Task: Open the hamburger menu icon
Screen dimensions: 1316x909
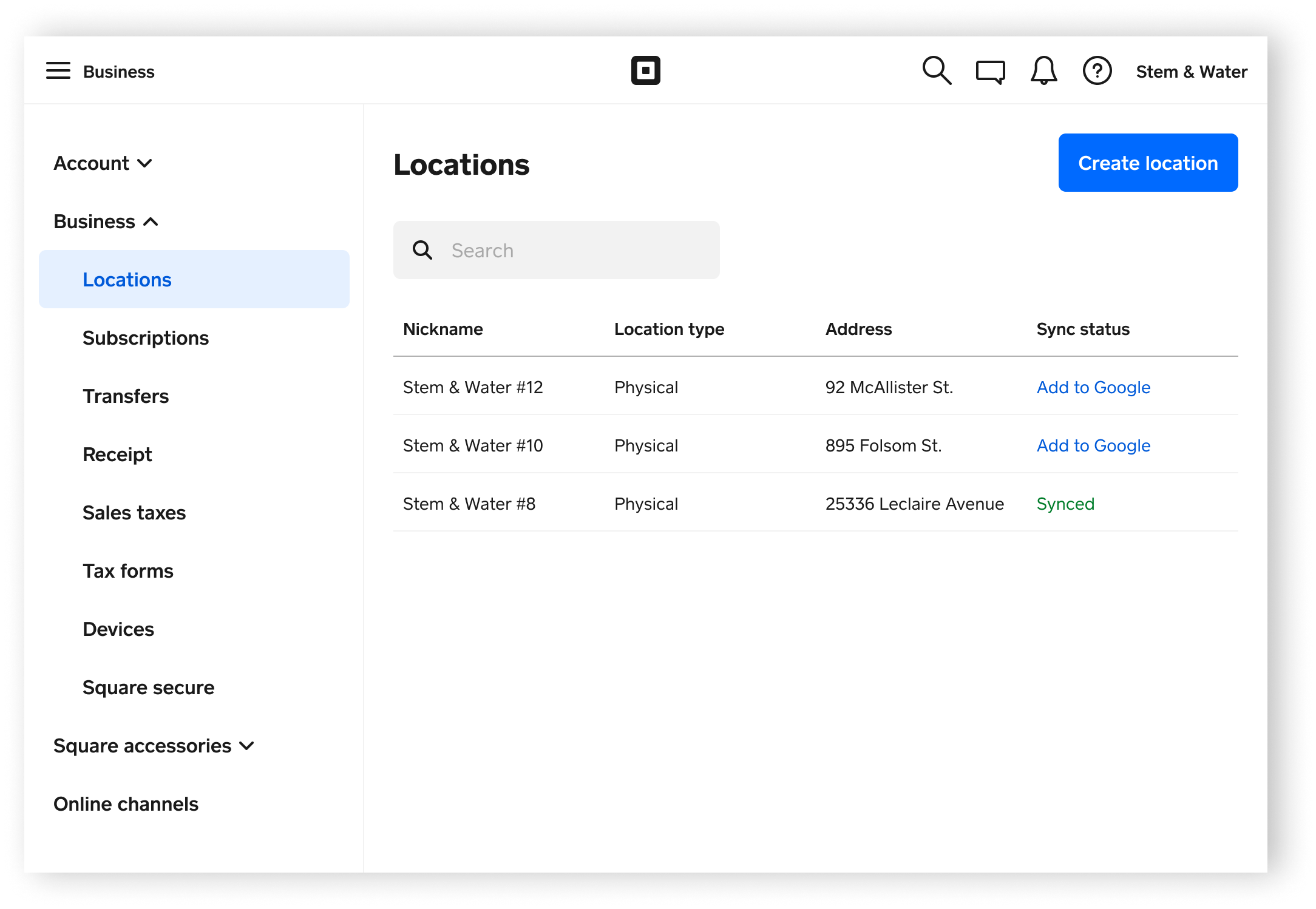Action: 58,71
